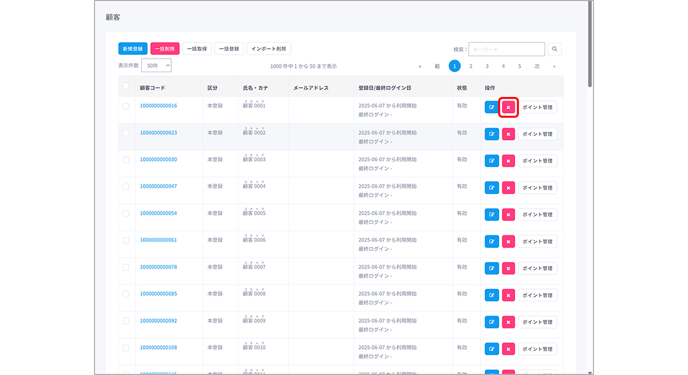Screen dimensions: 688x375
Task: Open the editor for customer 1000000000023
Action: pos(491,134)
